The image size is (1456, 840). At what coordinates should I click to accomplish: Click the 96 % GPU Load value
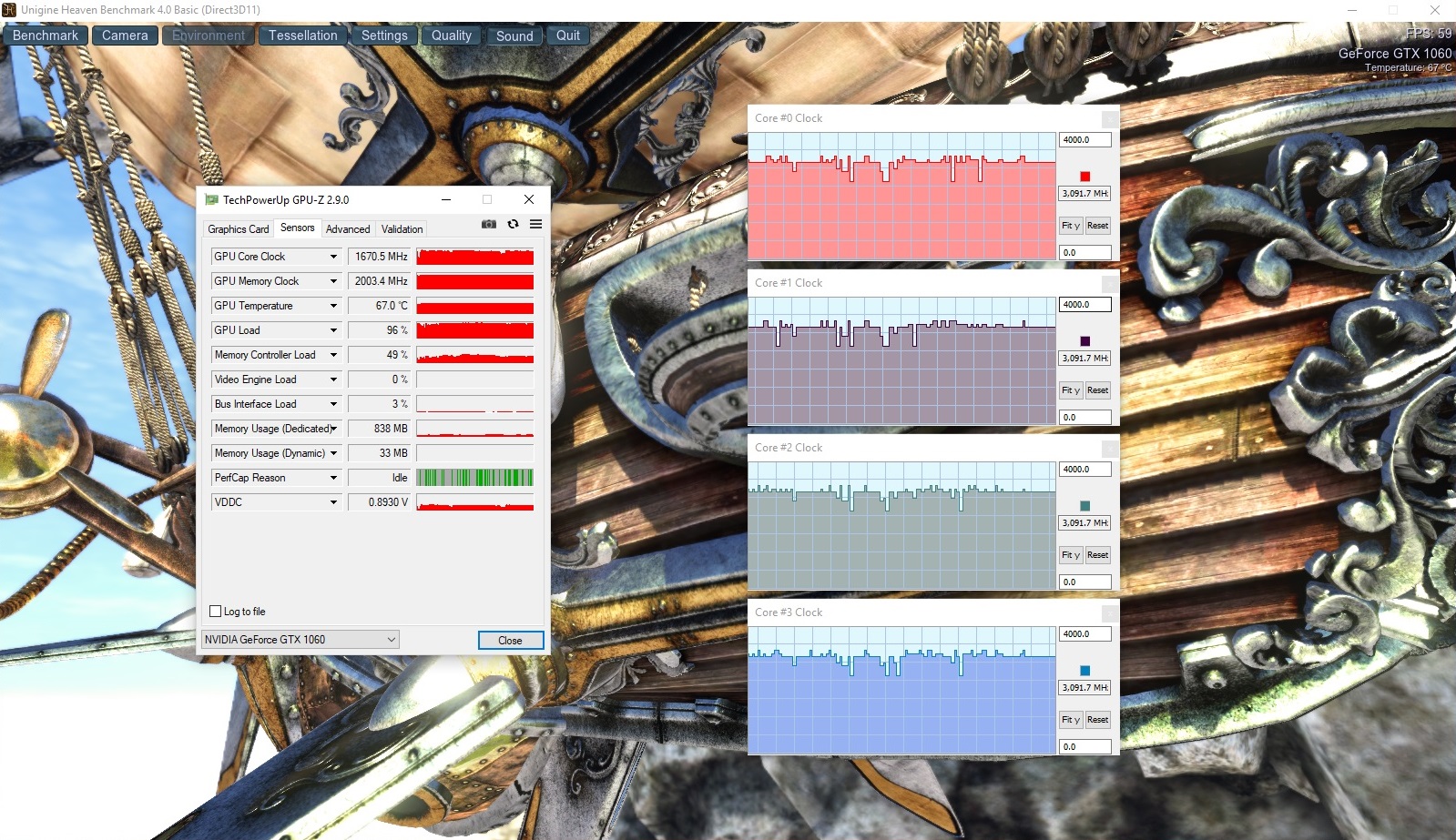(380, 330)
